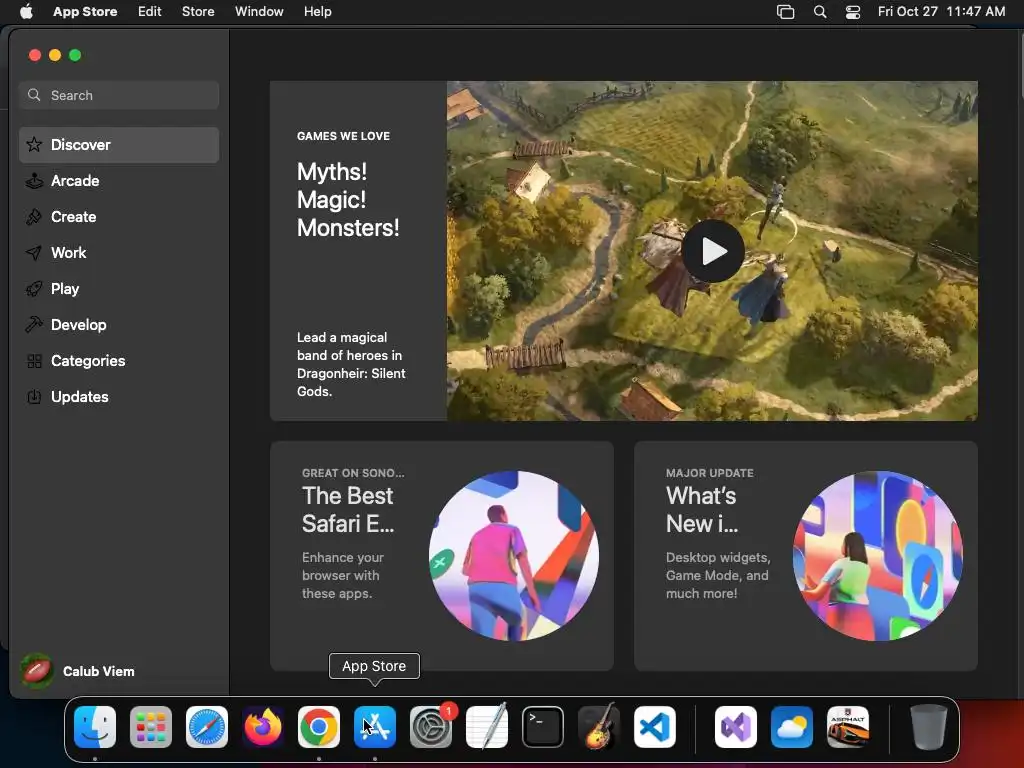This screenshot has height=768, width=1024.
Task: Play the Dragonheir featured video
Action: (x=712, y=251)
